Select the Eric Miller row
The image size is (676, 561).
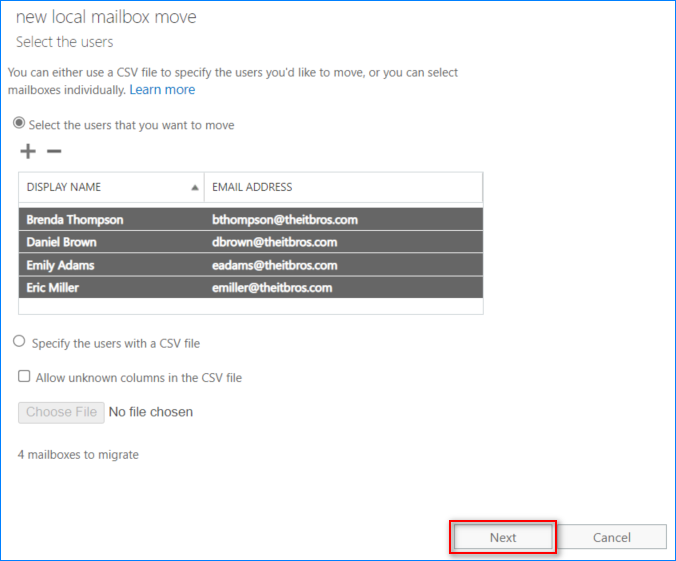pyautogui.click(x=251, y=288)
